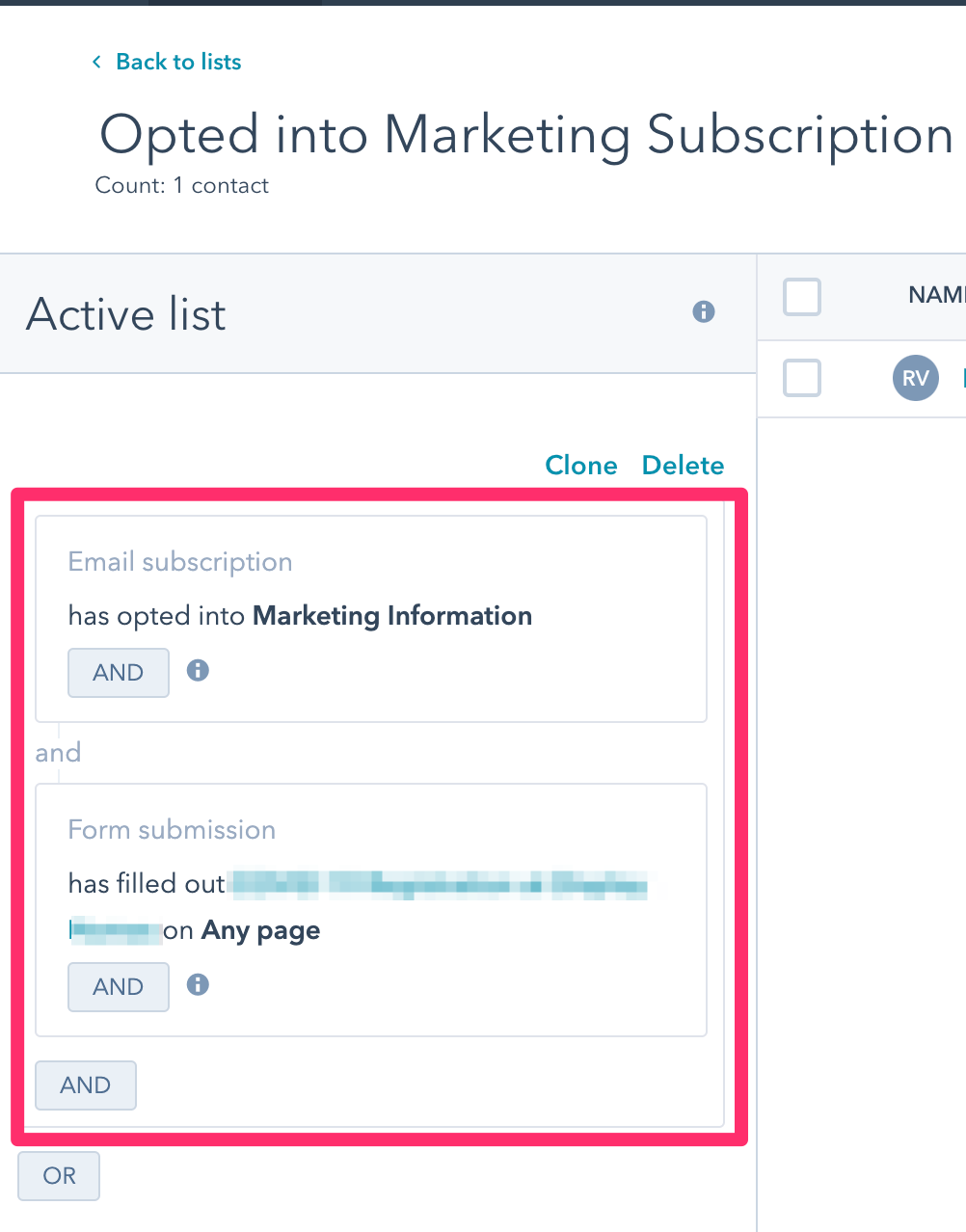Click the "Back to lists" link

(x=177, y=61)
